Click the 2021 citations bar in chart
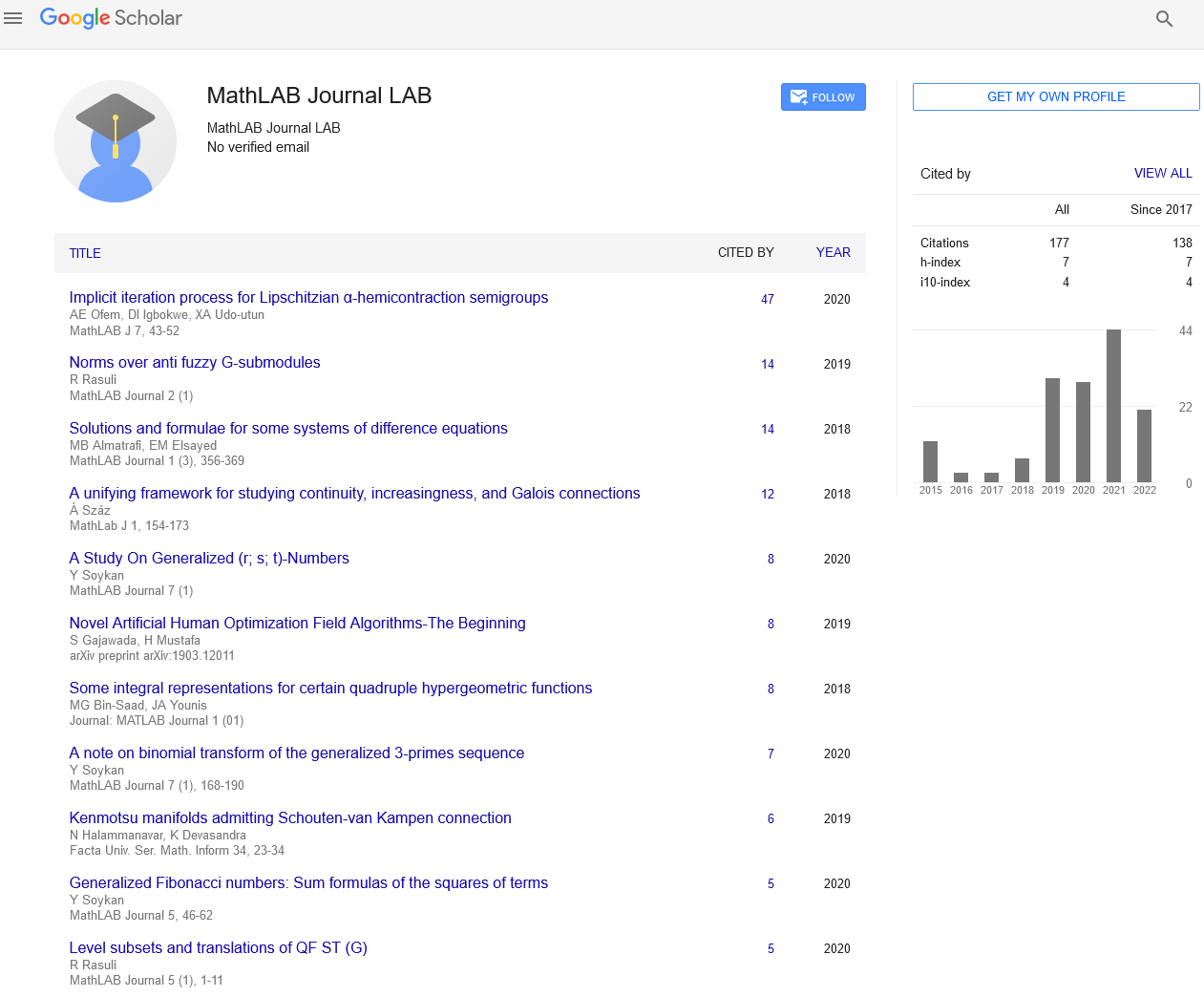 coord(1113,406)
